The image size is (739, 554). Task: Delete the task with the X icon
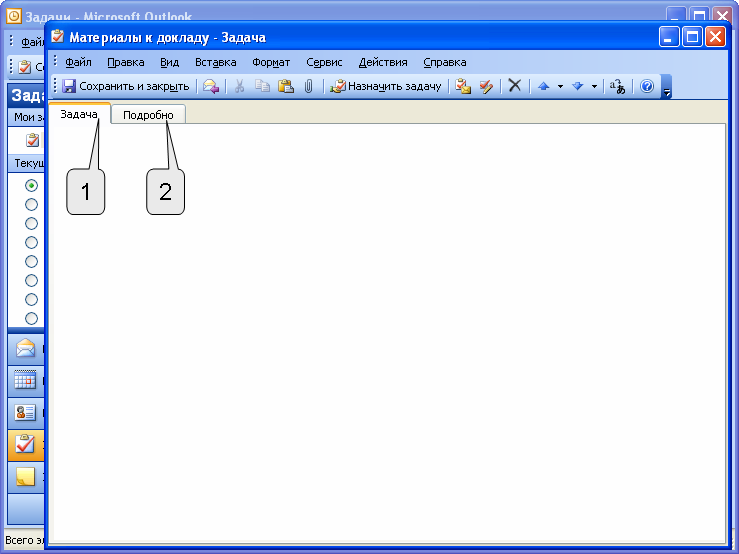point(515,86)
